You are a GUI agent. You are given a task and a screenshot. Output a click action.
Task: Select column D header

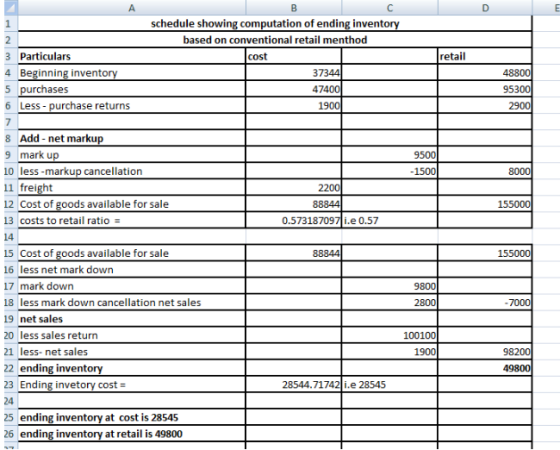pyautogui.click(x=485, y=8)
